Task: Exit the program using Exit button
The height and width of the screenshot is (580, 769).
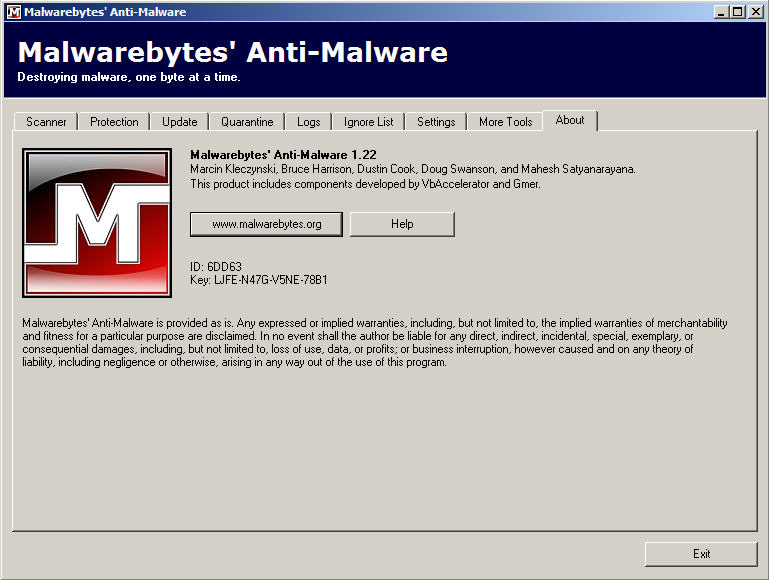Action: pos(701,554)
